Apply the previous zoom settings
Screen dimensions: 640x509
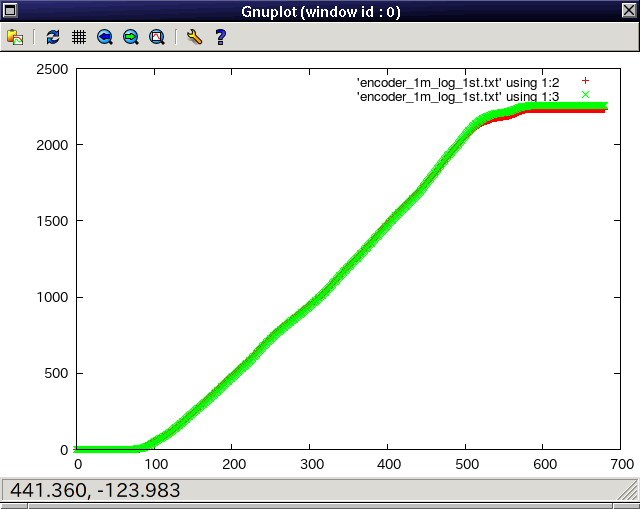(105, 37)
